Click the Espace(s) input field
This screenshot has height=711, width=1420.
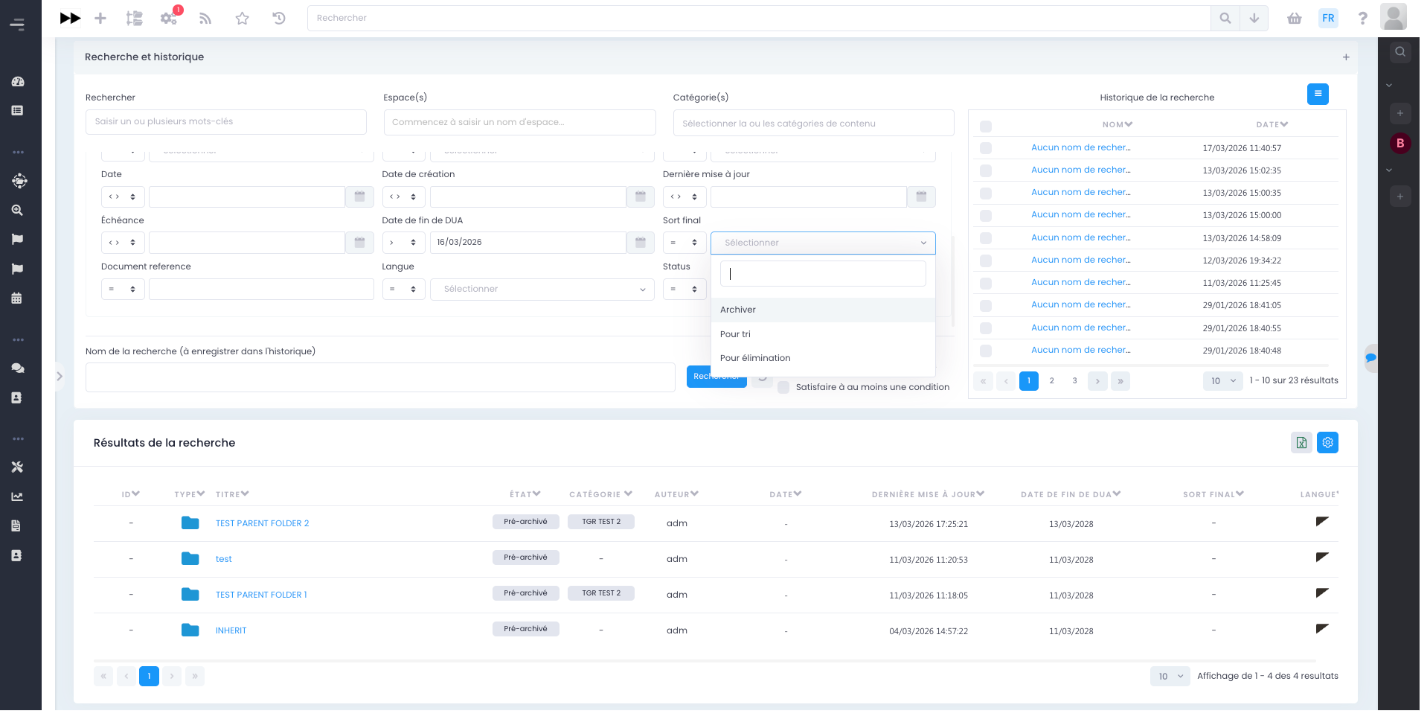[x=520, y=122]
